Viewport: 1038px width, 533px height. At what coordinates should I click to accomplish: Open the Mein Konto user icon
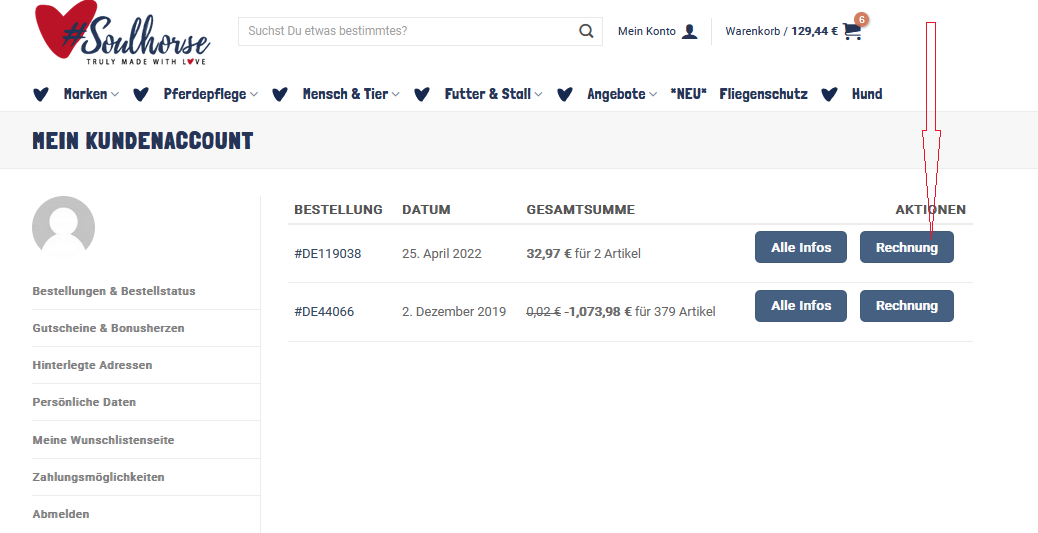pos(689,31)
